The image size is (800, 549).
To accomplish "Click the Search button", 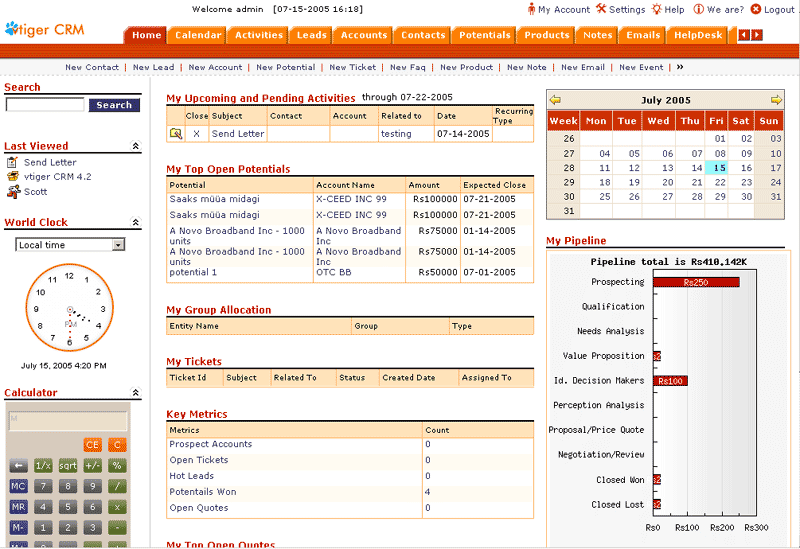I will 114,105.
